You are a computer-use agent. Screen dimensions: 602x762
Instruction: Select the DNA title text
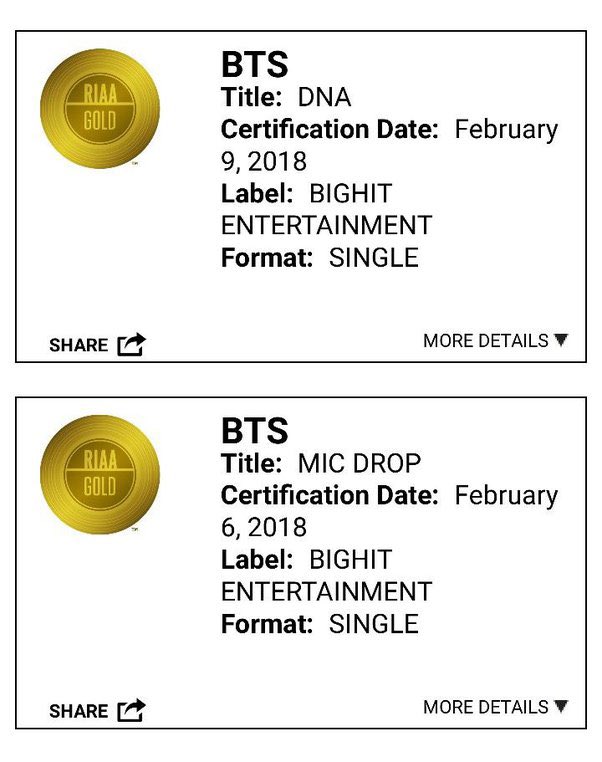(x=324, y=97)
